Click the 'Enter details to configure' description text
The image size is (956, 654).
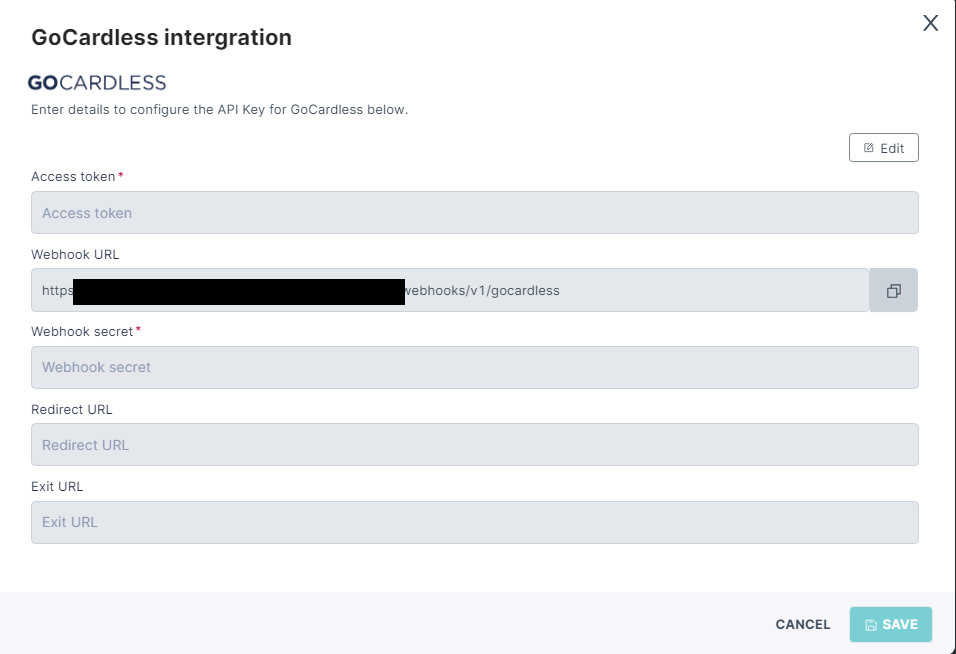[219, 110]
